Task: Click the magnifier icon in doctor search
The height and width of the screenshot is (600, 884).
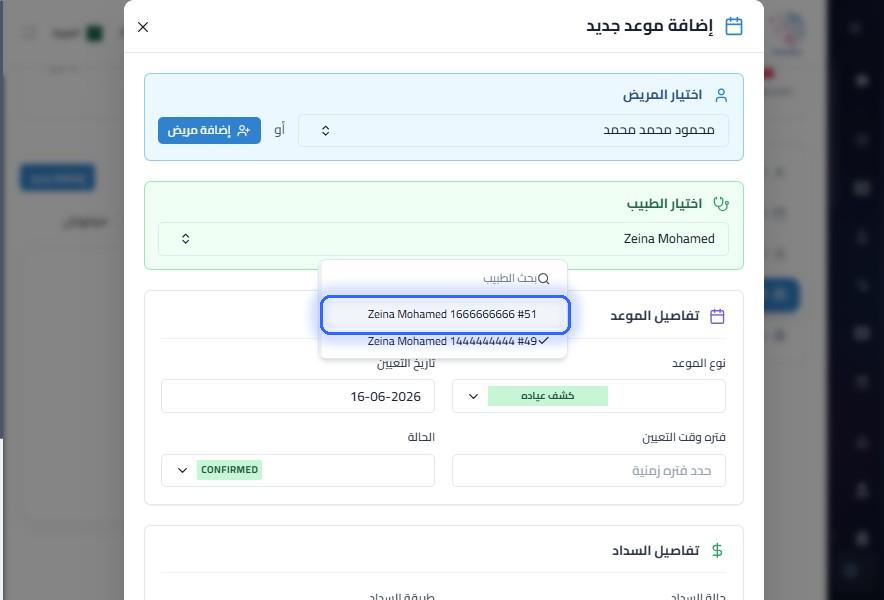Action: point(543,278)
